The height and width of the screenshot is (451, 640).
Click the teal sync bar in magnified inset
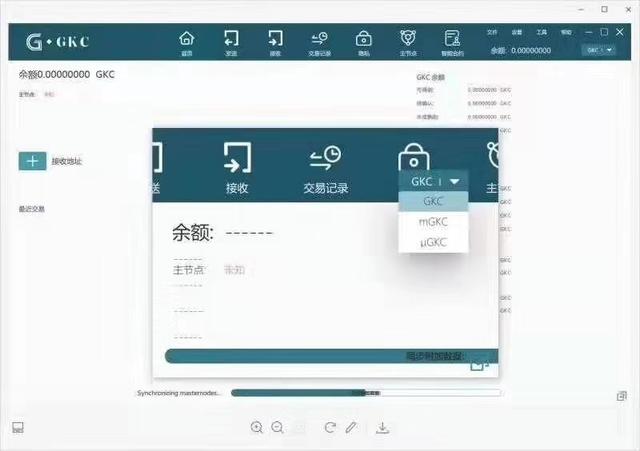coord(331,356)
